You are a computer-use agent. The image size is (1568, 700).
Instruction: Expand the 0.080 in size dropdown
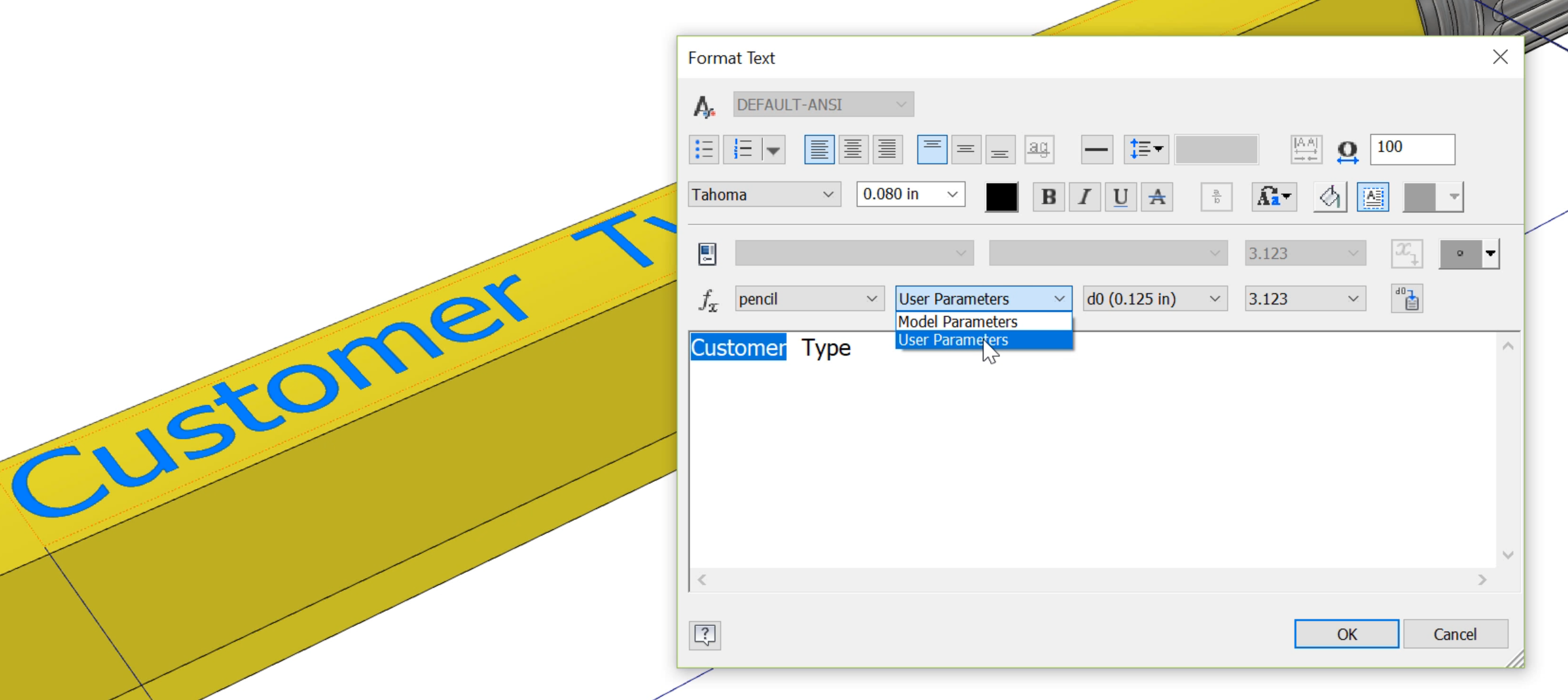coord(951,195)
